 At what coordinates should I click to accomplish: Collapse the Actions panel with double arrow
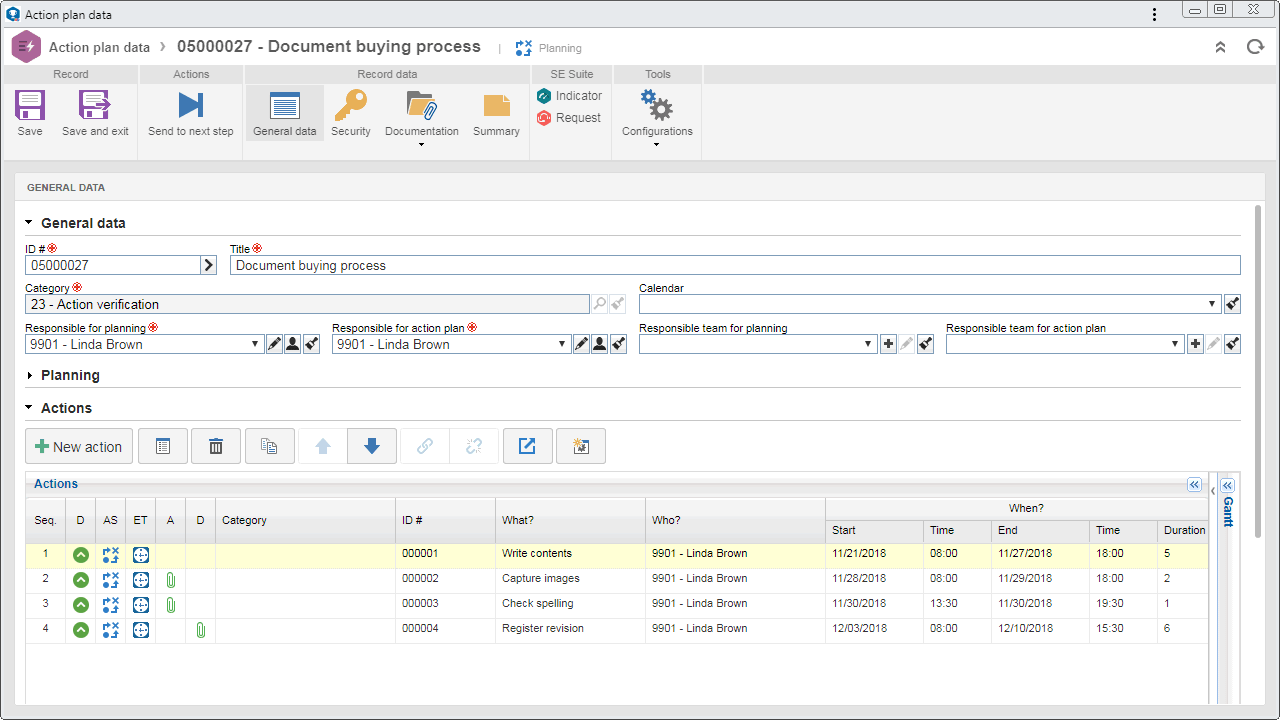coord(1194,484)
